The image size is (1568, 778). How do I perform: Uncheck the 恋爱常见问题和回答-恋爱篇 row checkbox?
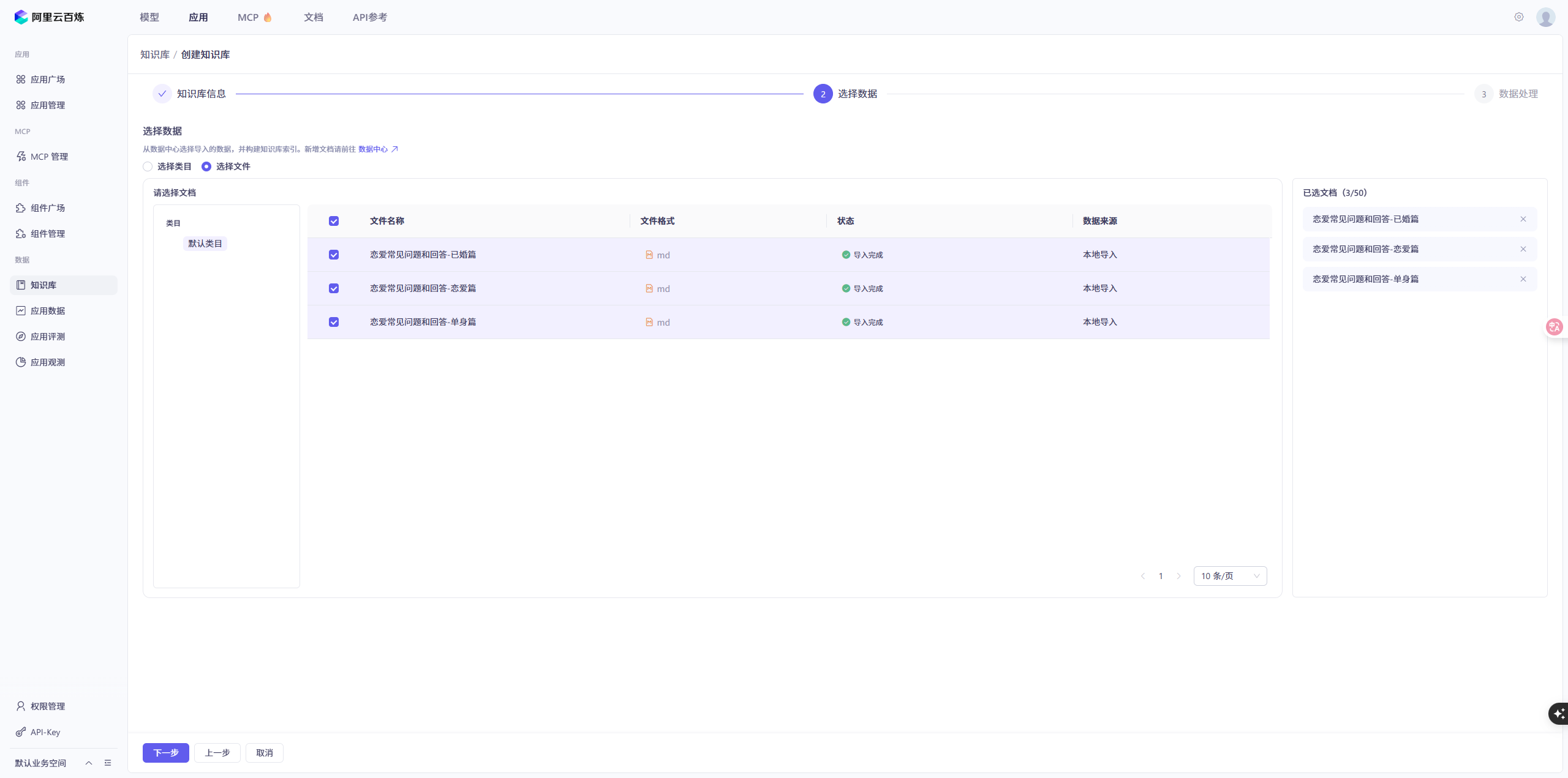tap(334, 288)
